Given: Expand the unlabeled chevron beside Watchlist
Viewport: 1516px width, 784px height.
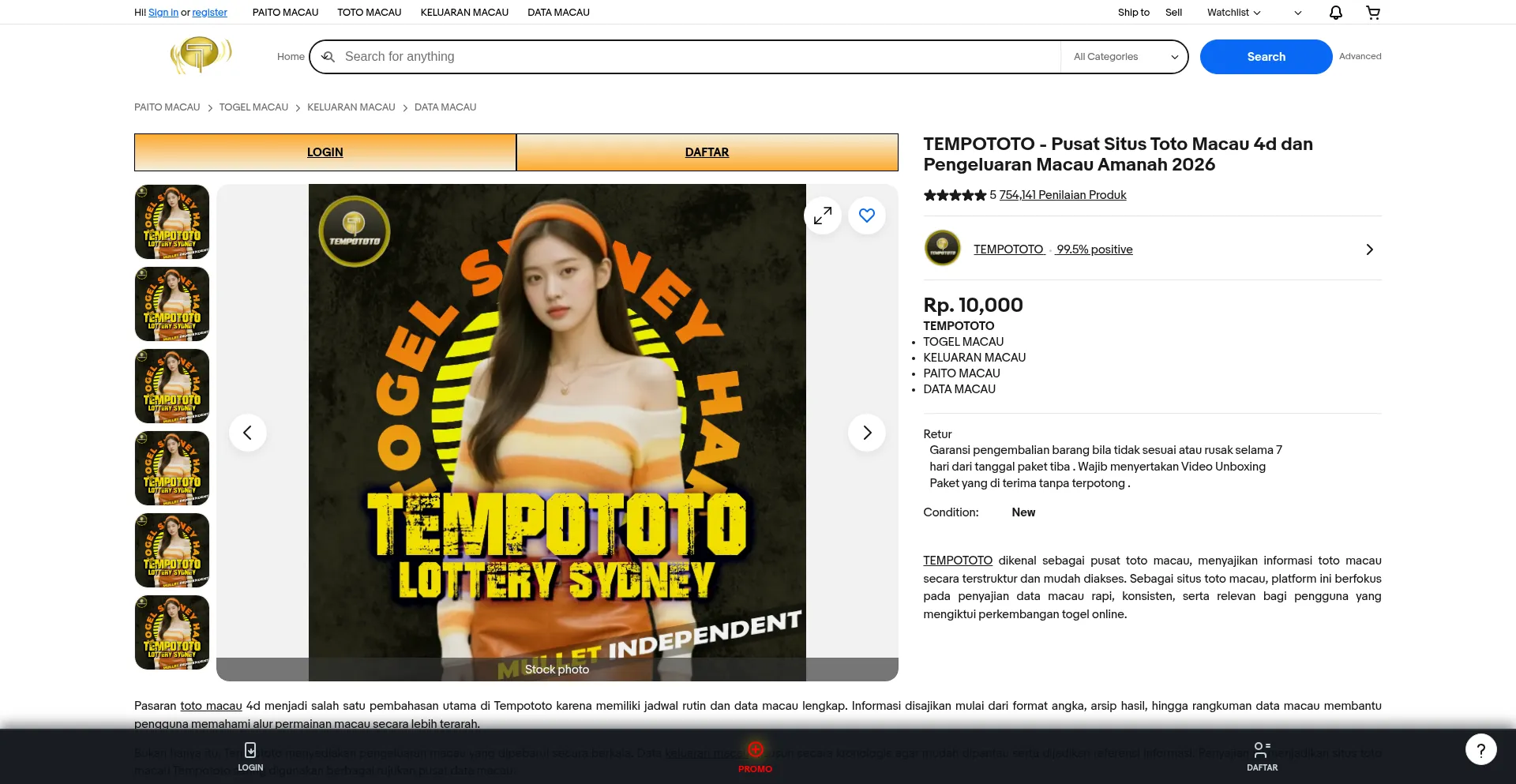Looking at the screenshot, I should [x=1297, y=13].
